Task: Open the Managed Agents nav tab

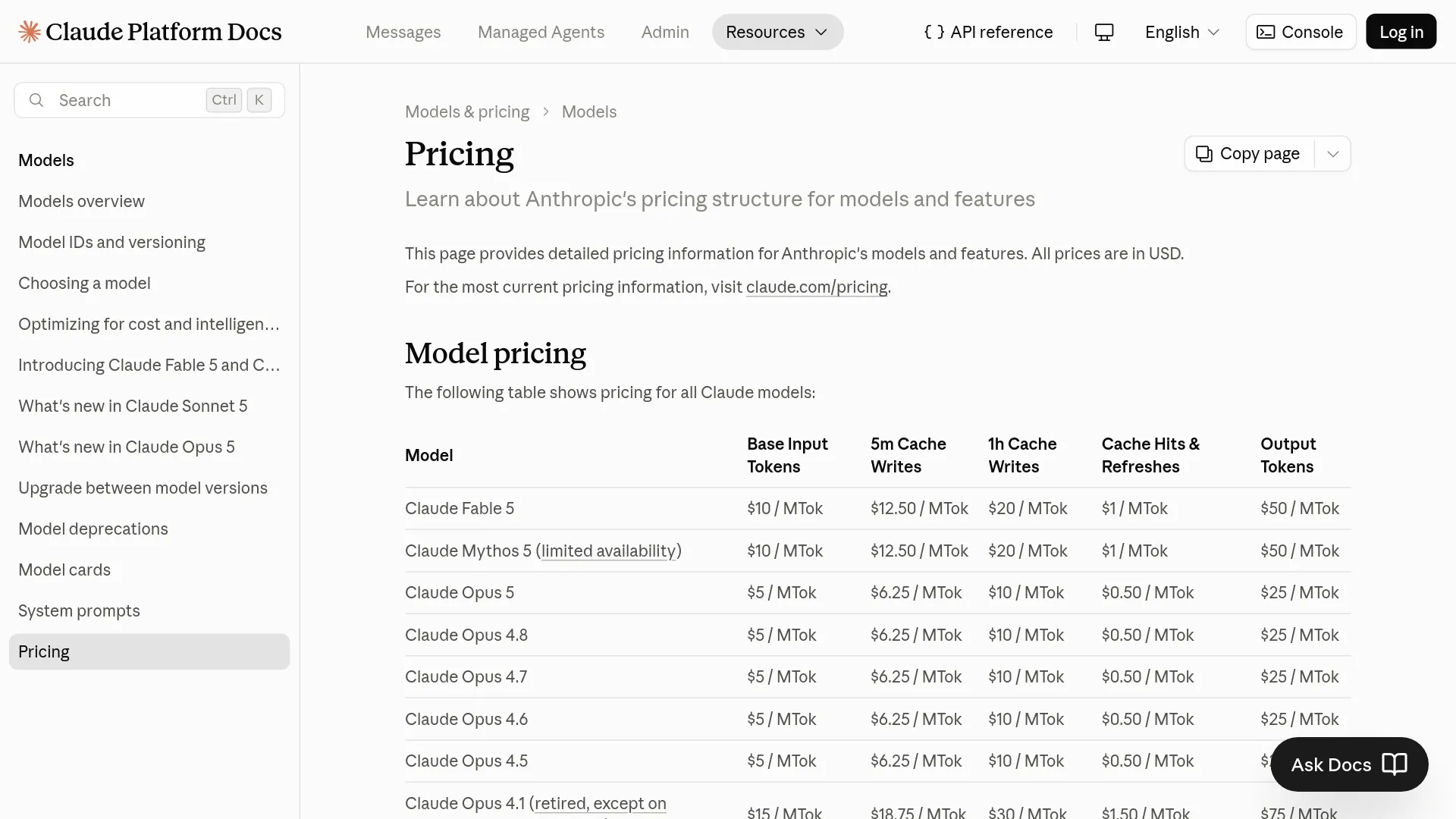Action: coord(541,32)
